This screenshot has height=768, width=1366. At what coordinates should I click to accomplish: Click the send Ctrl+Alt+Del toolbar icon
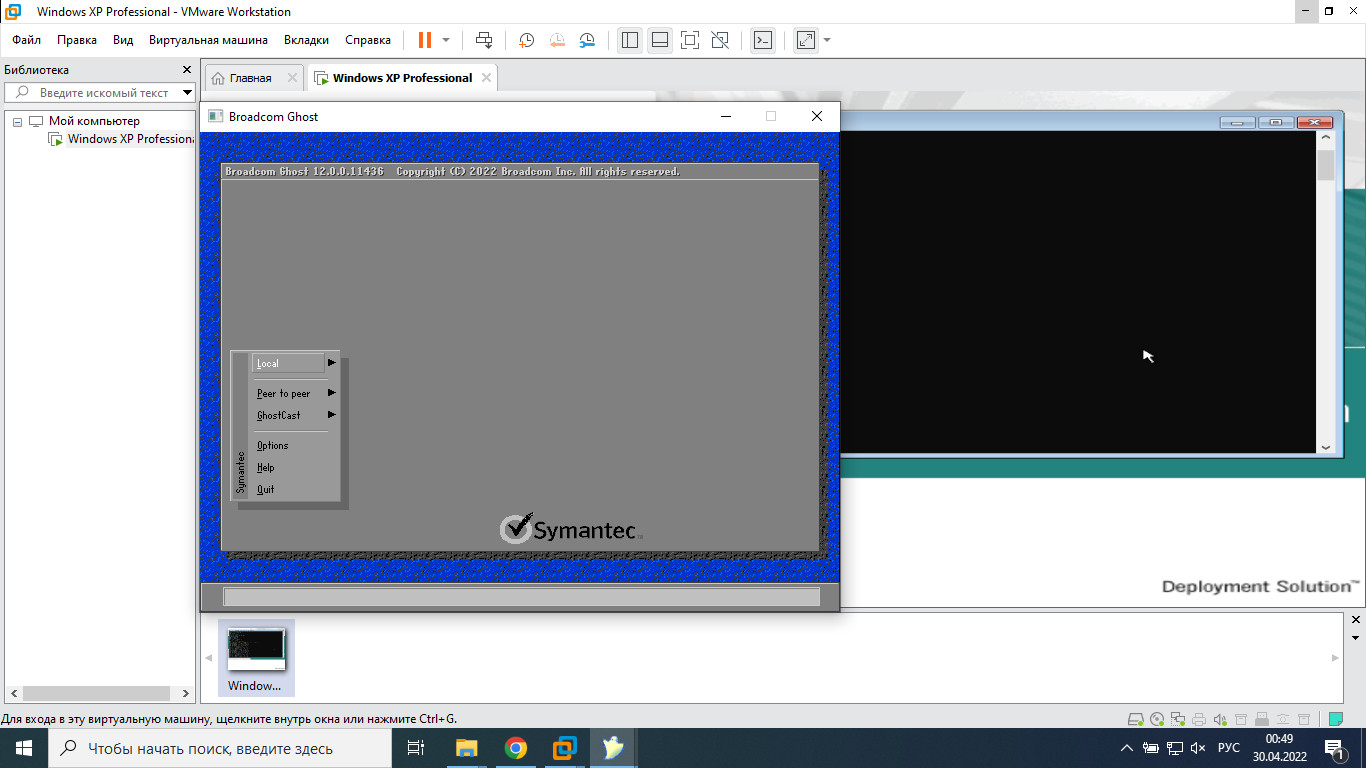coord(484,40)
